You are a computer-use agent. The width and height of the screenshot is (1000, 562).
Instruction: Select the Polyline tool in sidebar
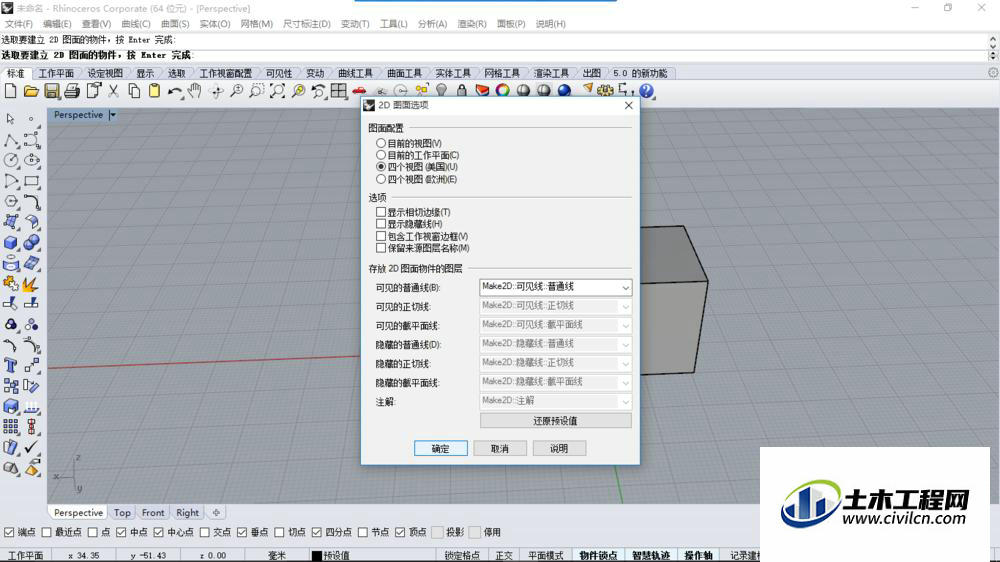[11, 140]
